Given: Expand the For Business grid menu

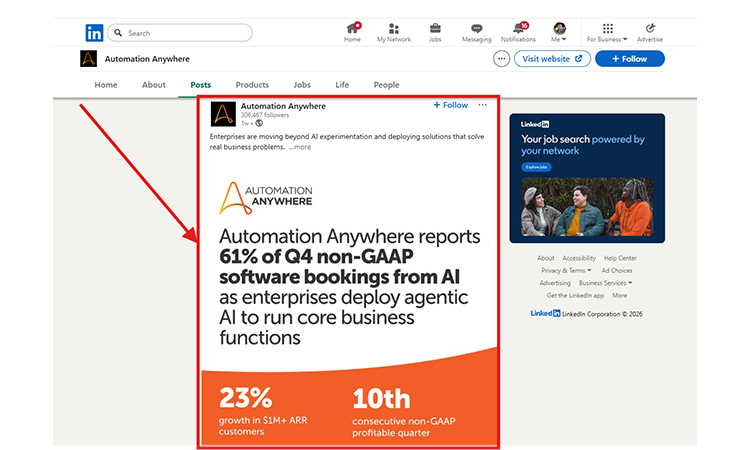Looking at the screenshot, I should point(607,32).
